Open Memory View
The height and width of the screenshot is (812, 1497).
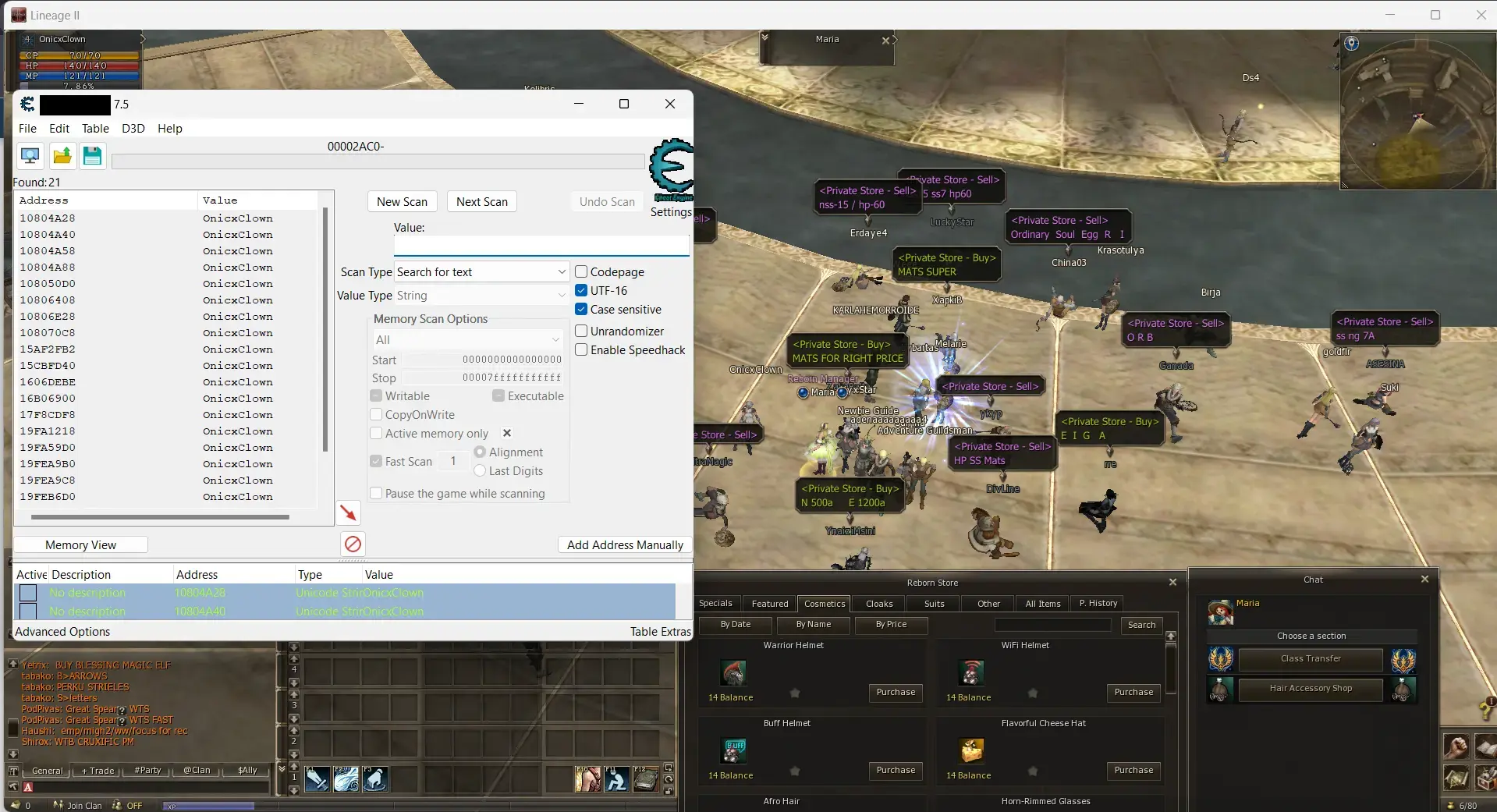[80, 544]
